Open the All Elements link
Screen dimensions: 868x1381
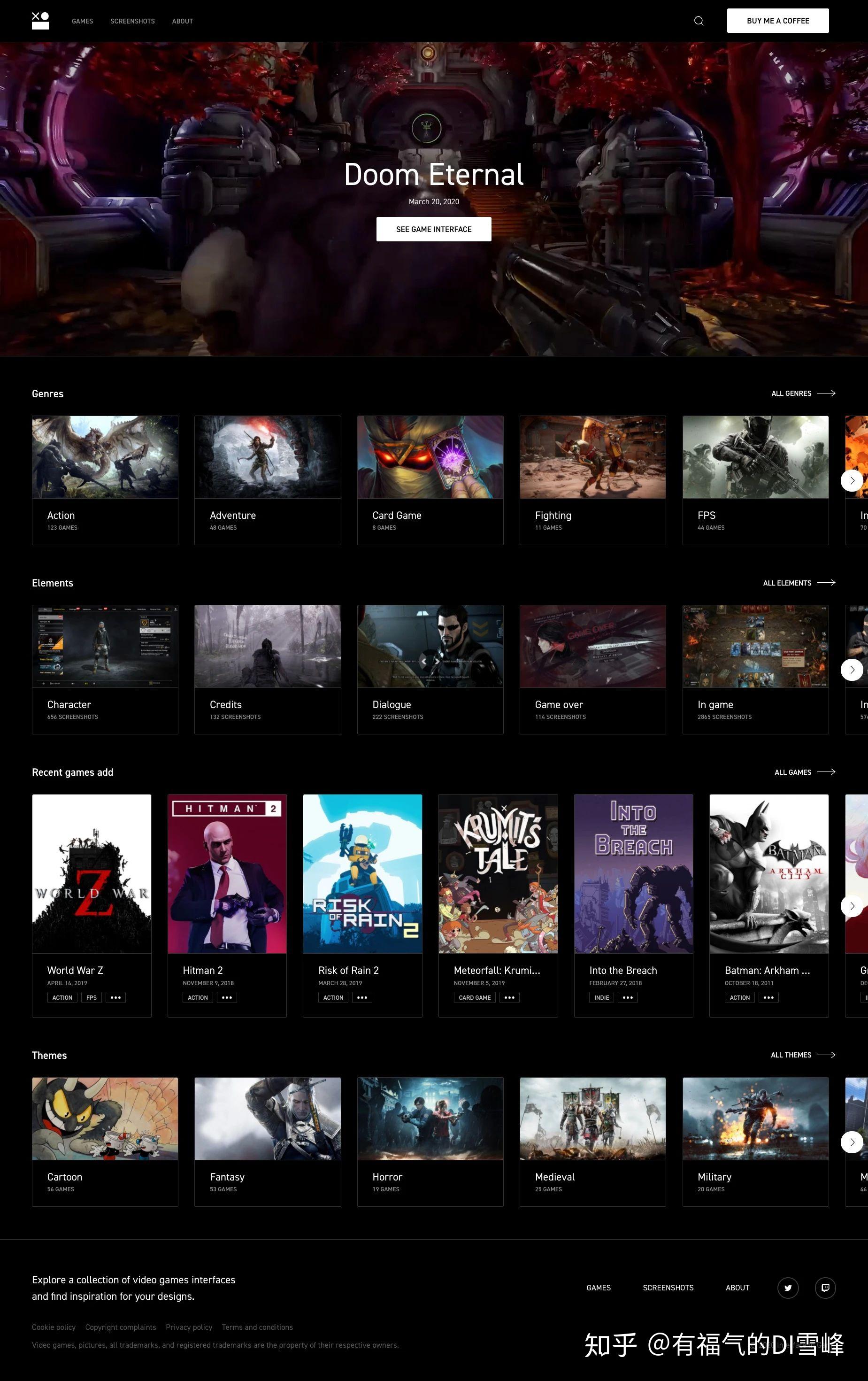[x=799, y=583]
